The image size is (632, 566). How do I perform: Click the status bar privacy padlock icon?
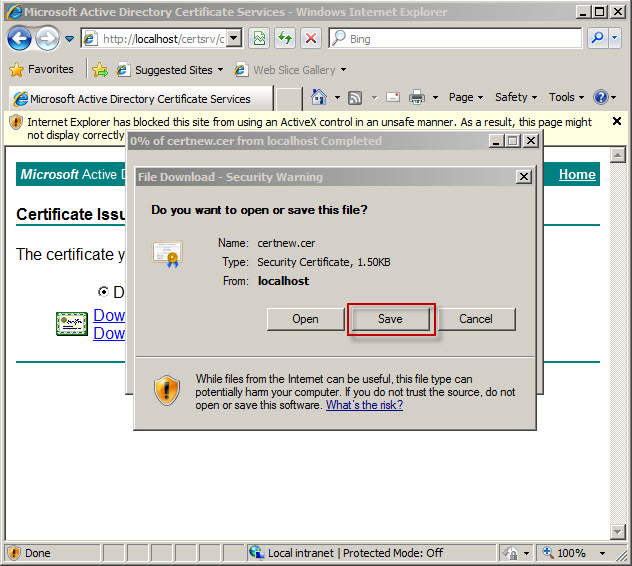[x=510, y=553]
